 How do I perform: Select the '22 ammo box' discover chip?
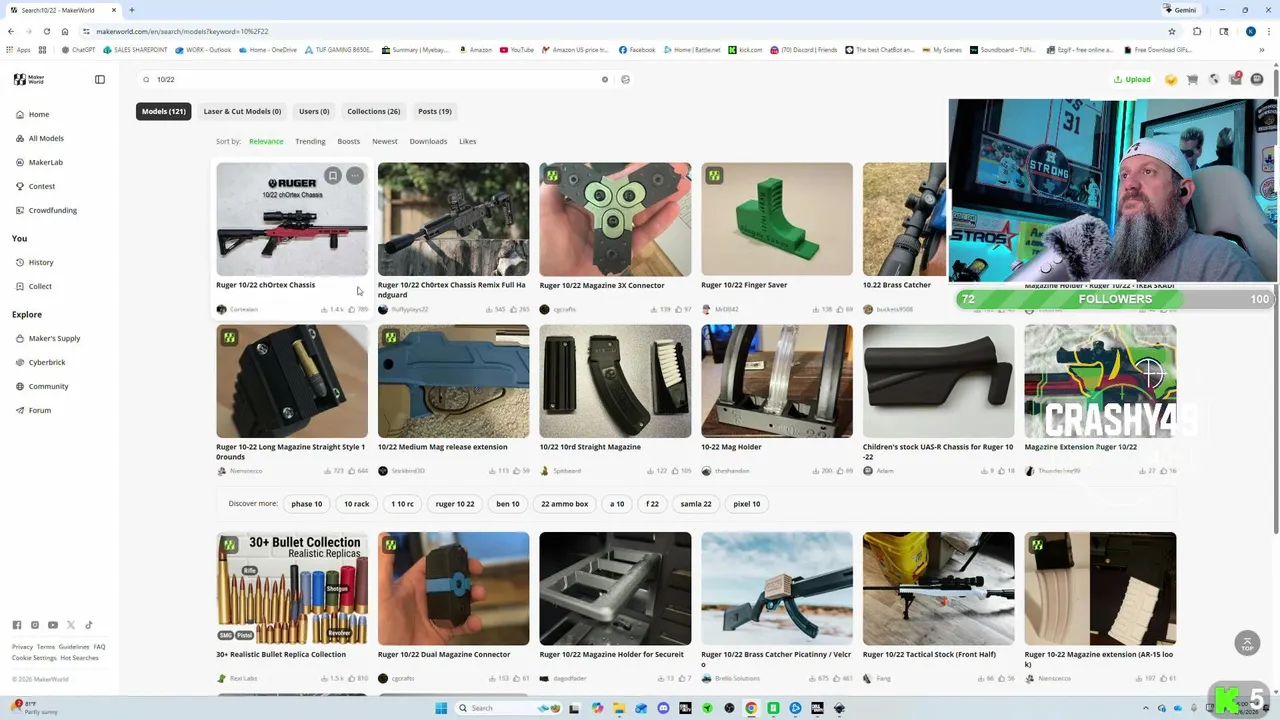tap(565, 504)
